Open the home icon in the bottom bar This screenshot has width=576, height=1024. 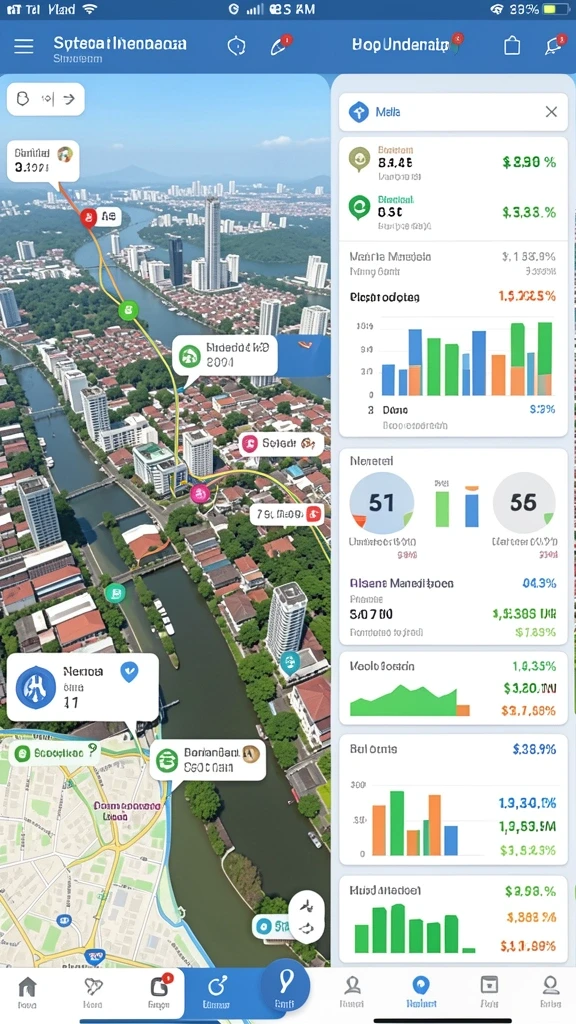(27, 993)
